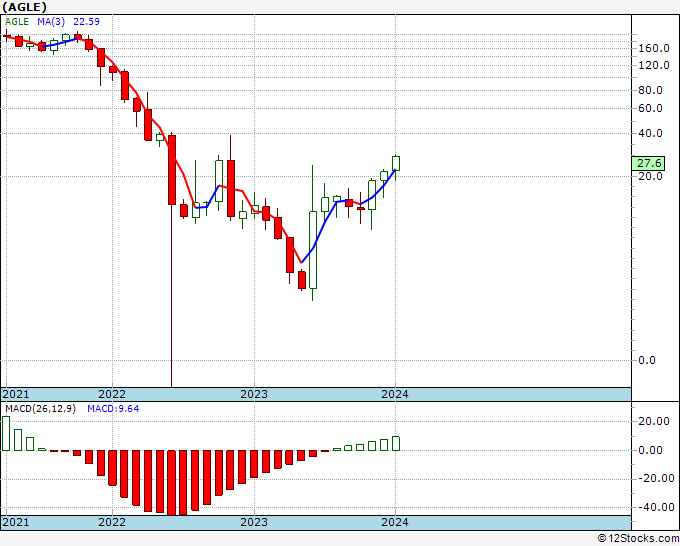Screen dimensions: 680x546
Task: Click the 2022 label on price chart timeline
Action: 112,394
